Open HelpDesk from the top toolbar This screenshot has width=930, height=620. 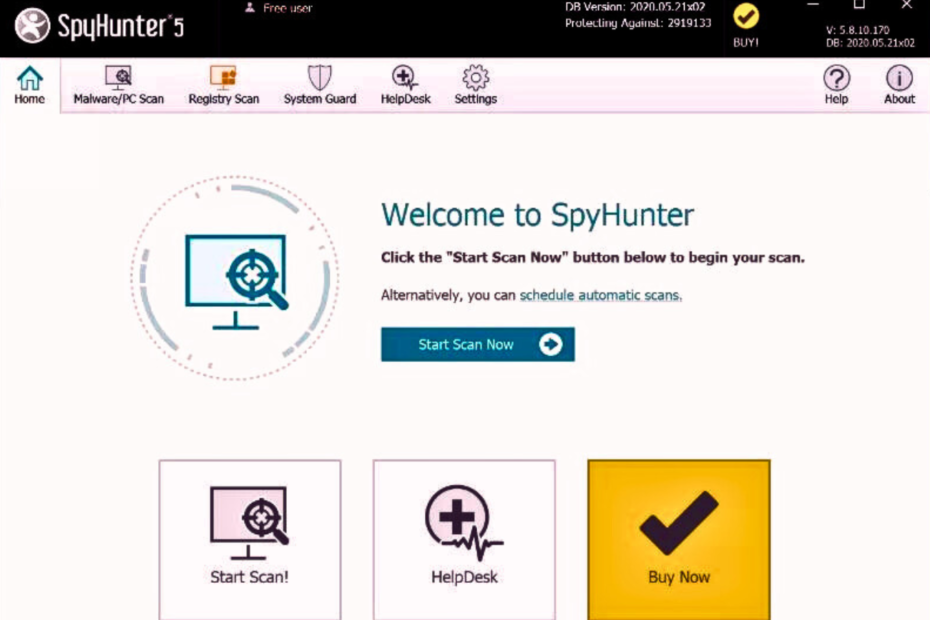click(404, 84)
